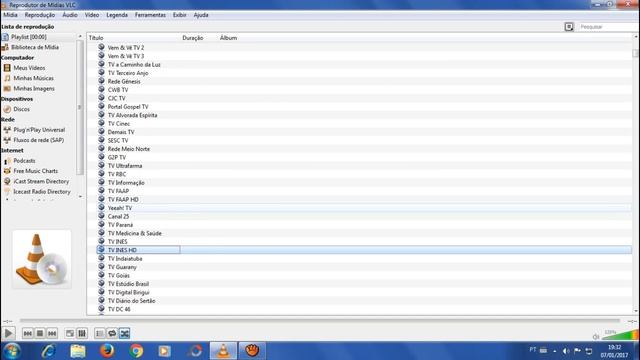Image resolution: width=640 pixels, height=360 pixels.
Task: Select the Canal 25 entry
Action: click(118, 216)
